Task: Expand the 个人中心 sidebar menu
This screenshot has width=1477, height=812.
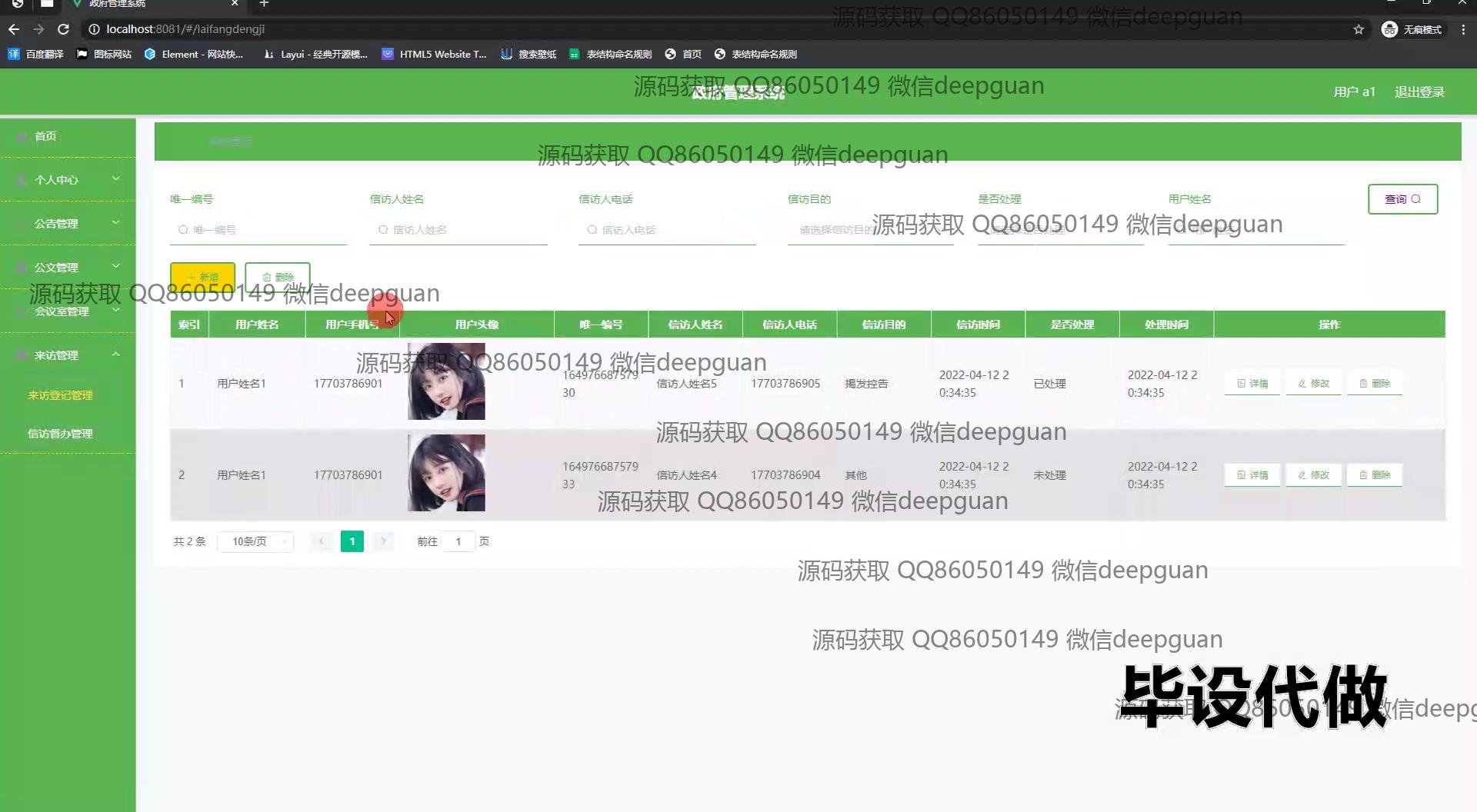Action: 68,180
